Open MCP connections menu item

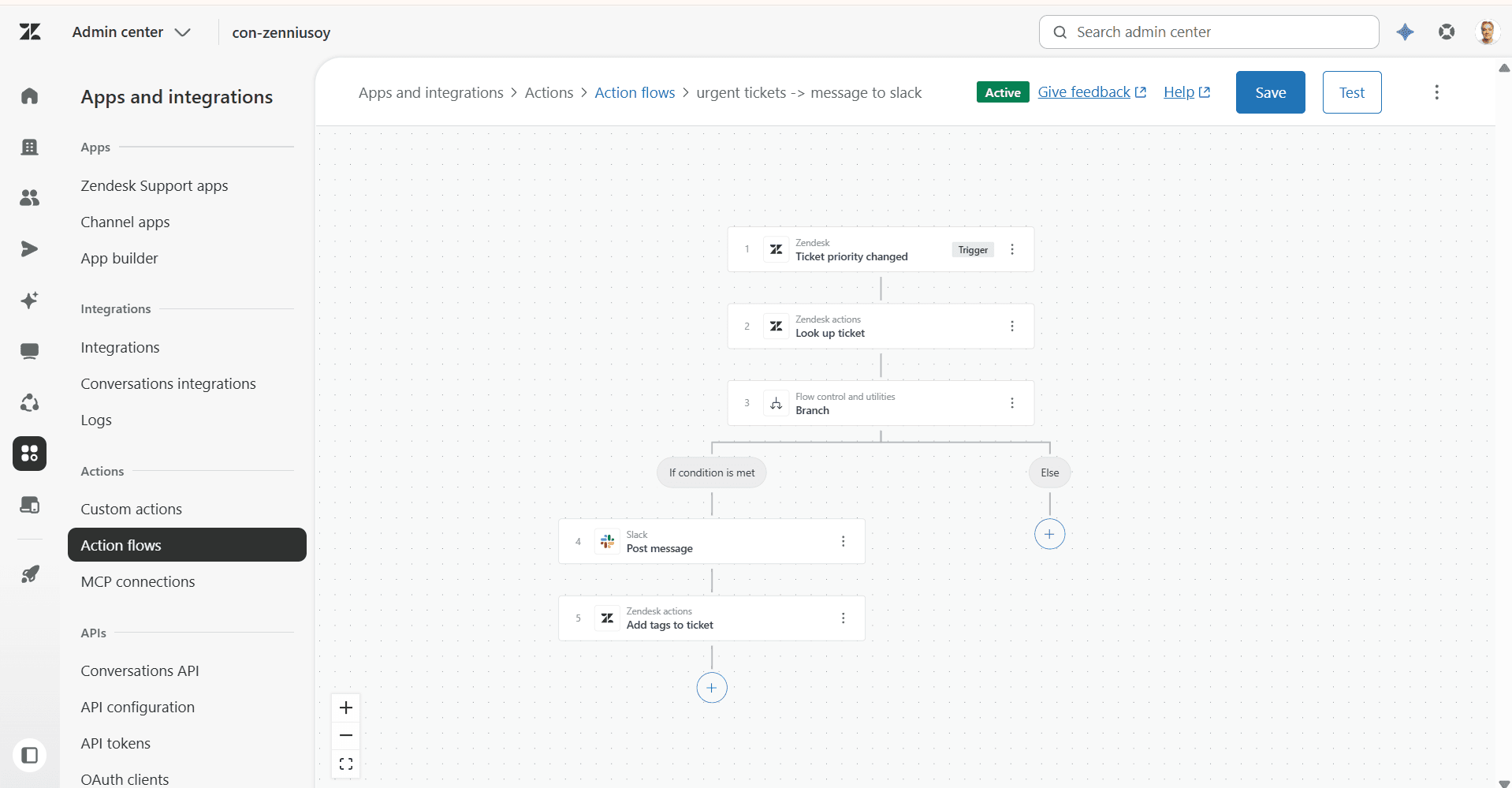coord(138,582)
